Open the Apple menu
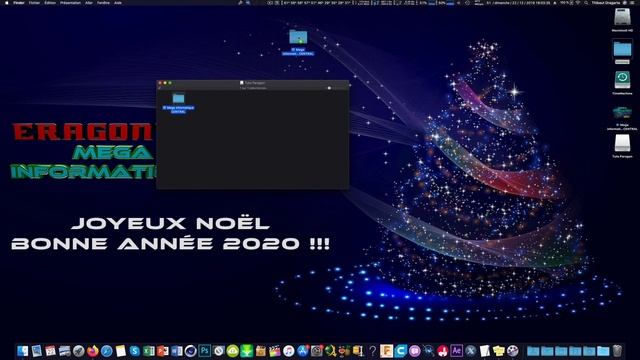 pos(7,2)
